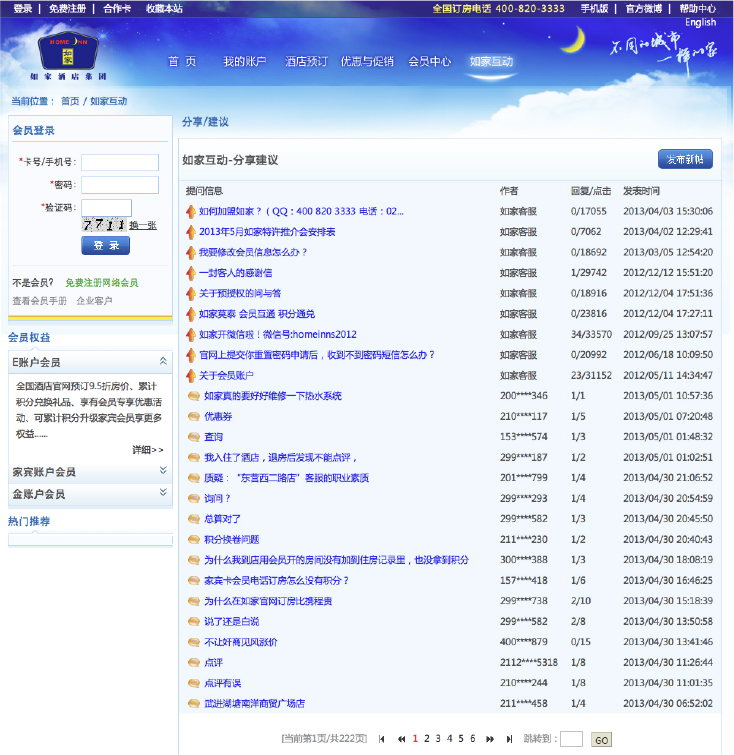The width and height of the screenshot is (734, 755).
Task: Open thread 不让奸商见风涨价
Action: [240, 642]
